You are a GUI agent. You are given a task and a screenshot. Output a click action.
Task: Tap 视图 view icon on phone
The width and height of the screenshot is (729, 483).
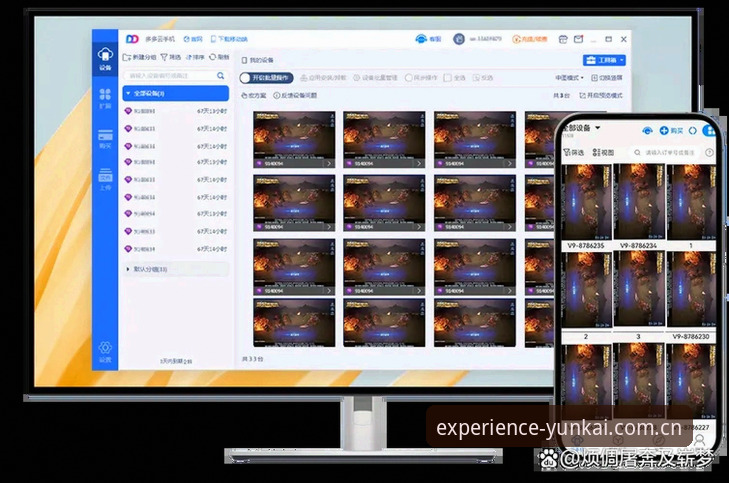603,152
